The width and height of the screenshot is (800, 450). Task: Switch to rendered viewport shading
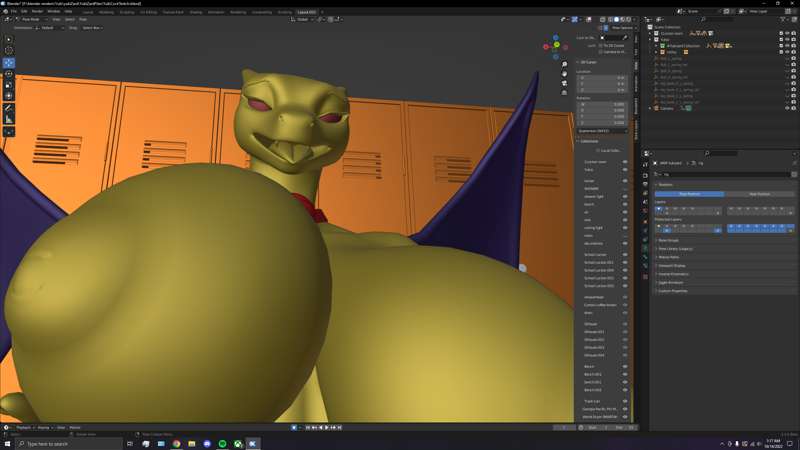click(629, 19)
